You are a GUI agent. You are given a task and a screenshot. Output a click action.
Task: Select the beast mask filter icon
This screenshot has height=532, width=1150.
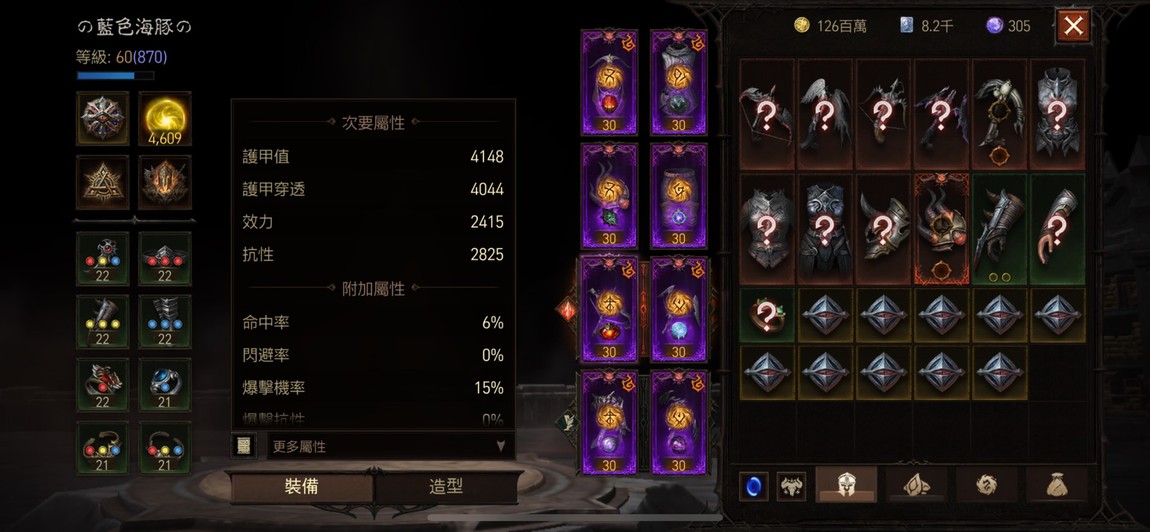pyautogui.click(x=791, y=486)
